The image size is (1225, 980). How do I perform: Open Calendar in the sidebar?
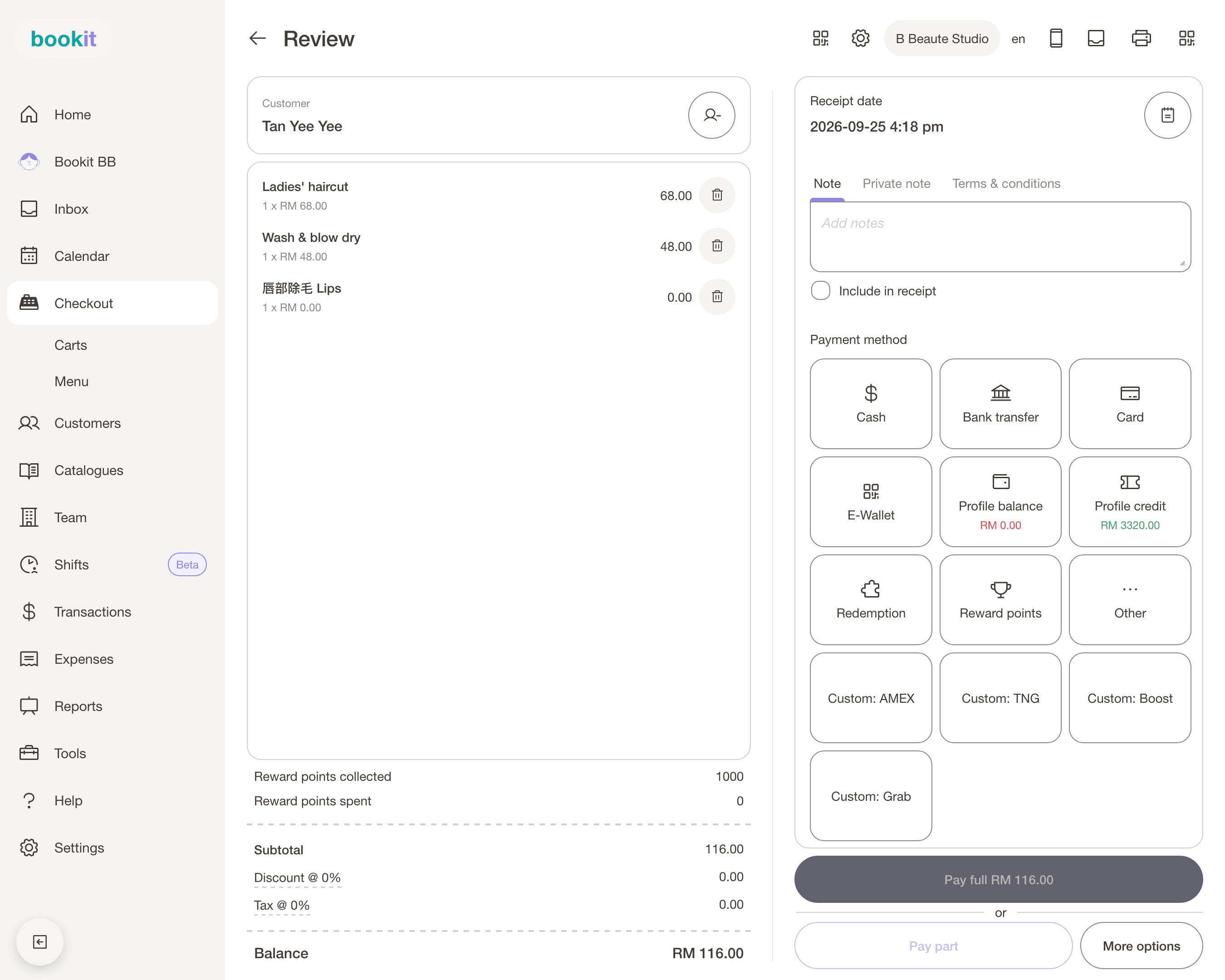click(x=113, y=256)
